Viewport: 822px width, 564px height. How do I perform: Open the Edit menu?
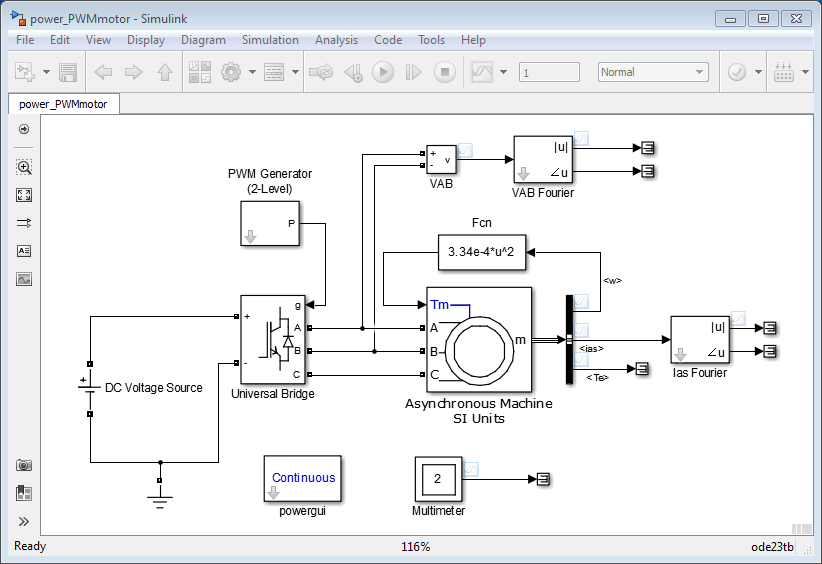coord(60,40)
